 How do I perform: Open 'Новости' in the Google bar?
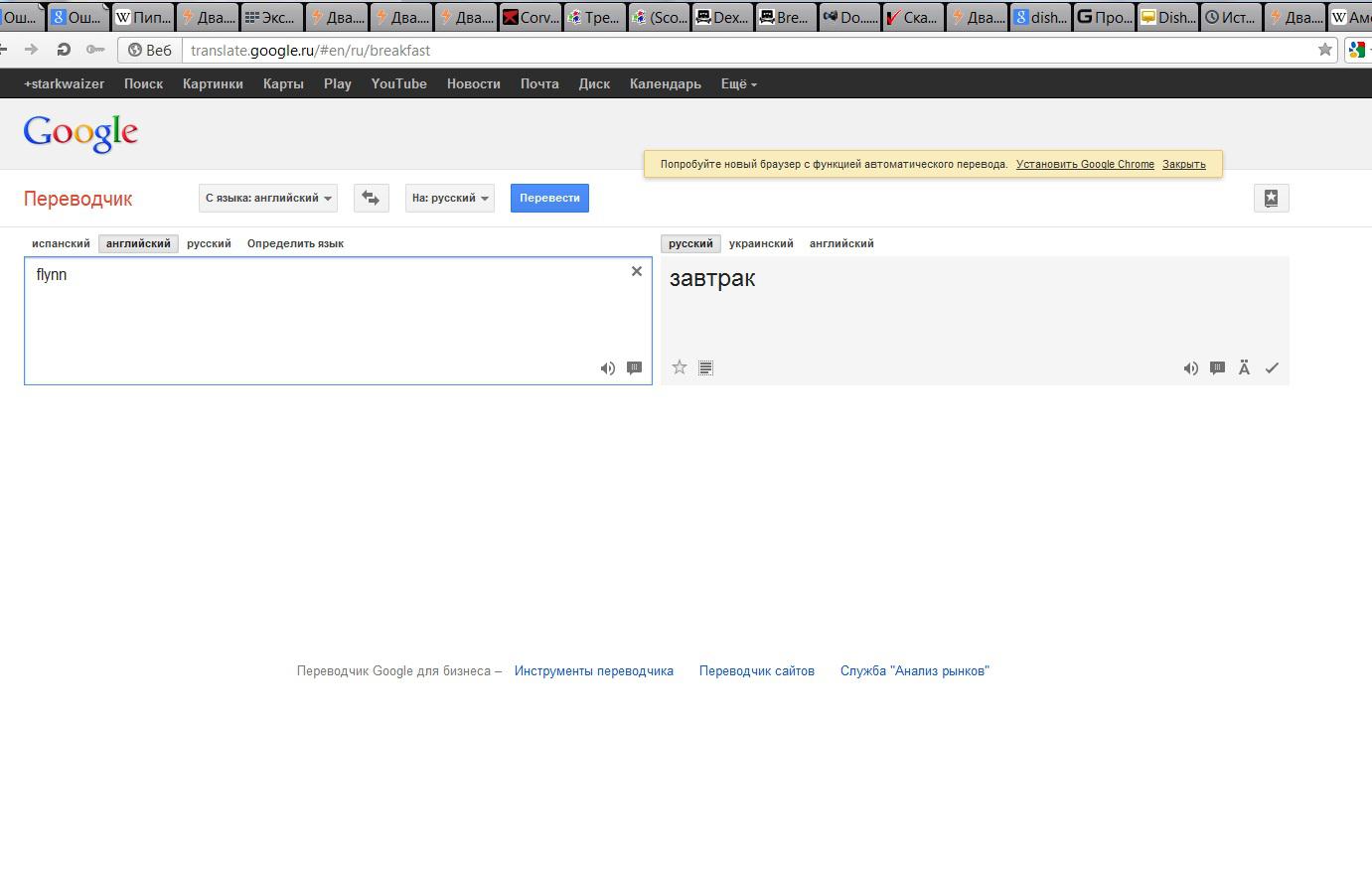coord(474,83)
